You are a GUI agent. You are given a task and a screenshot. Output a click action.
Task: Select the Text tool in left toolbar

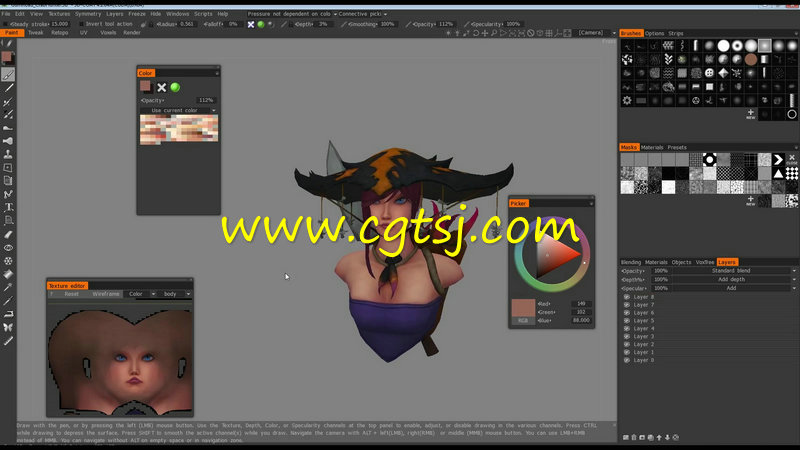click(8, 207)
